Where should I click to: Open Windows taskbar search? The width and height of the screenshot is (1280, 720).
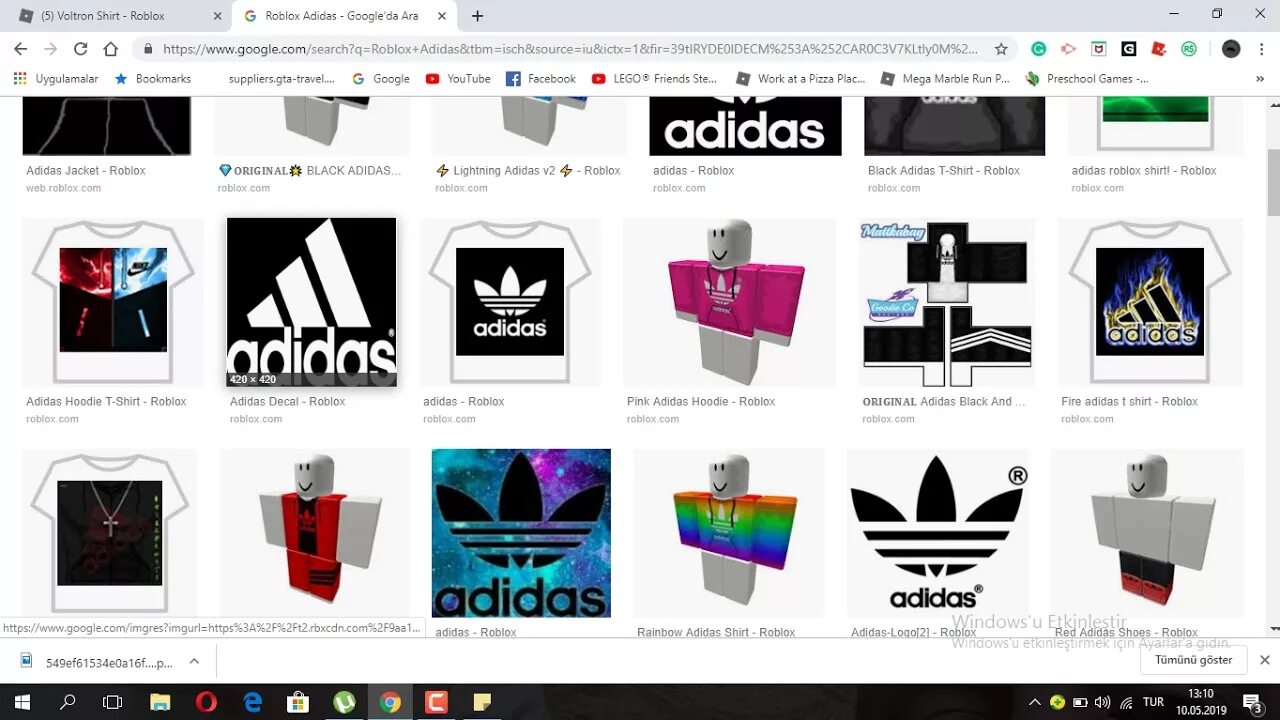68,702
